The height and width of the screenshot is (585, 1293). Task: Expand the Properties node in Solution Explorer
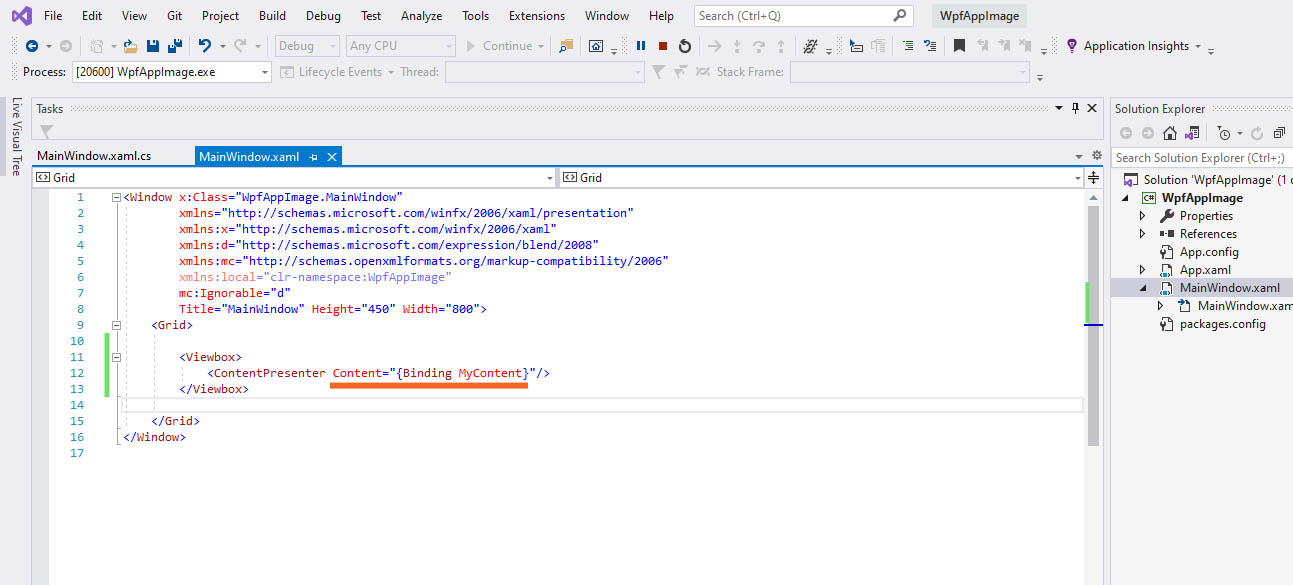tap(1143, 216)
